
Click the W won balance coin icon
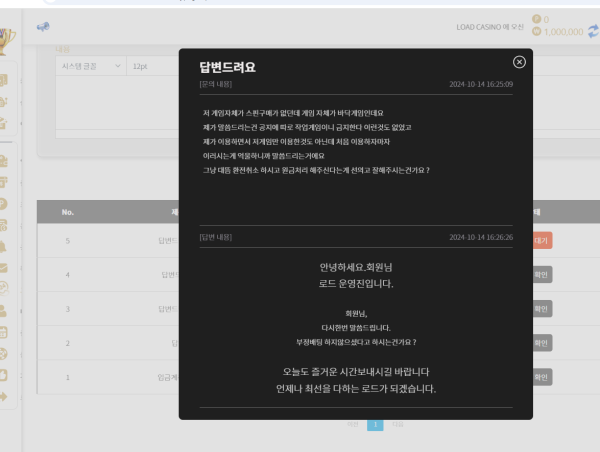[x=536, y=32]
